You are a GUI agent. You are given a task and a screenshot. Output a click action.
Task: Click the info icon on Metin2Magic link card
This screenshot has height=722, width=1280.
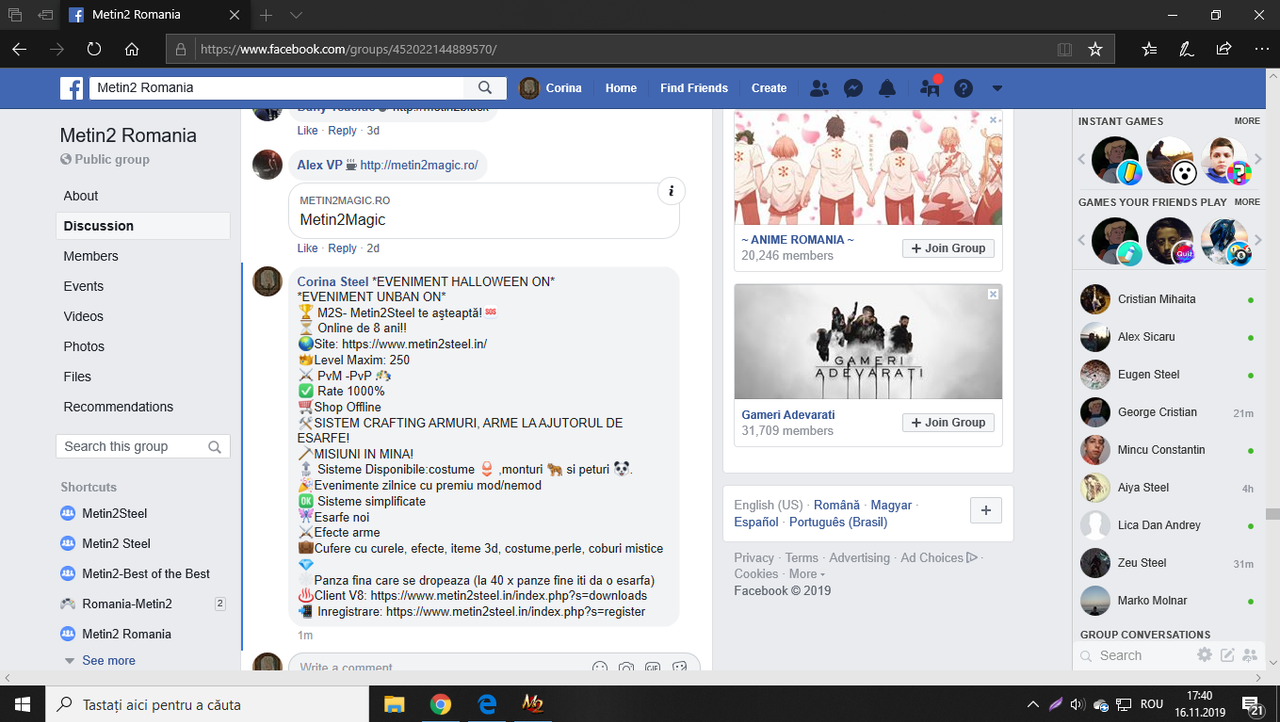click(671, 191)
